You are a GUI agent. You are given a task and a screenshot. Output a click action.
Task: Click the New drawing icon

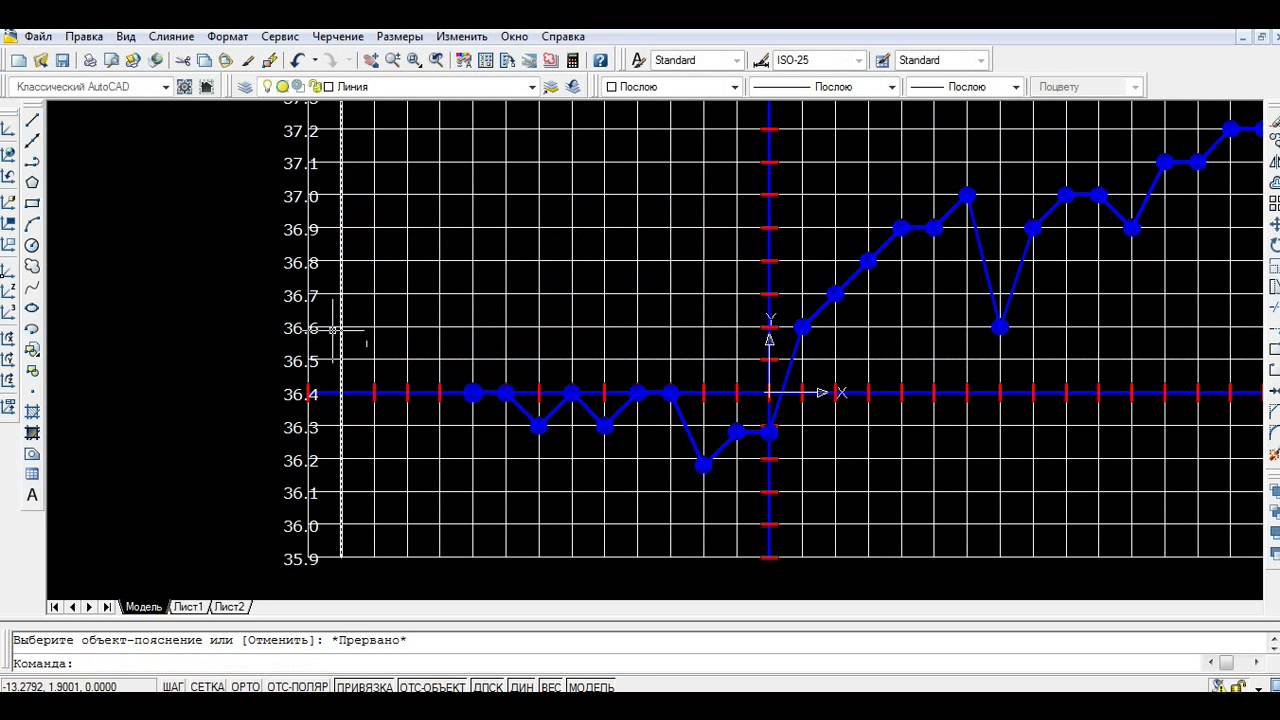(x=19, y=61)
